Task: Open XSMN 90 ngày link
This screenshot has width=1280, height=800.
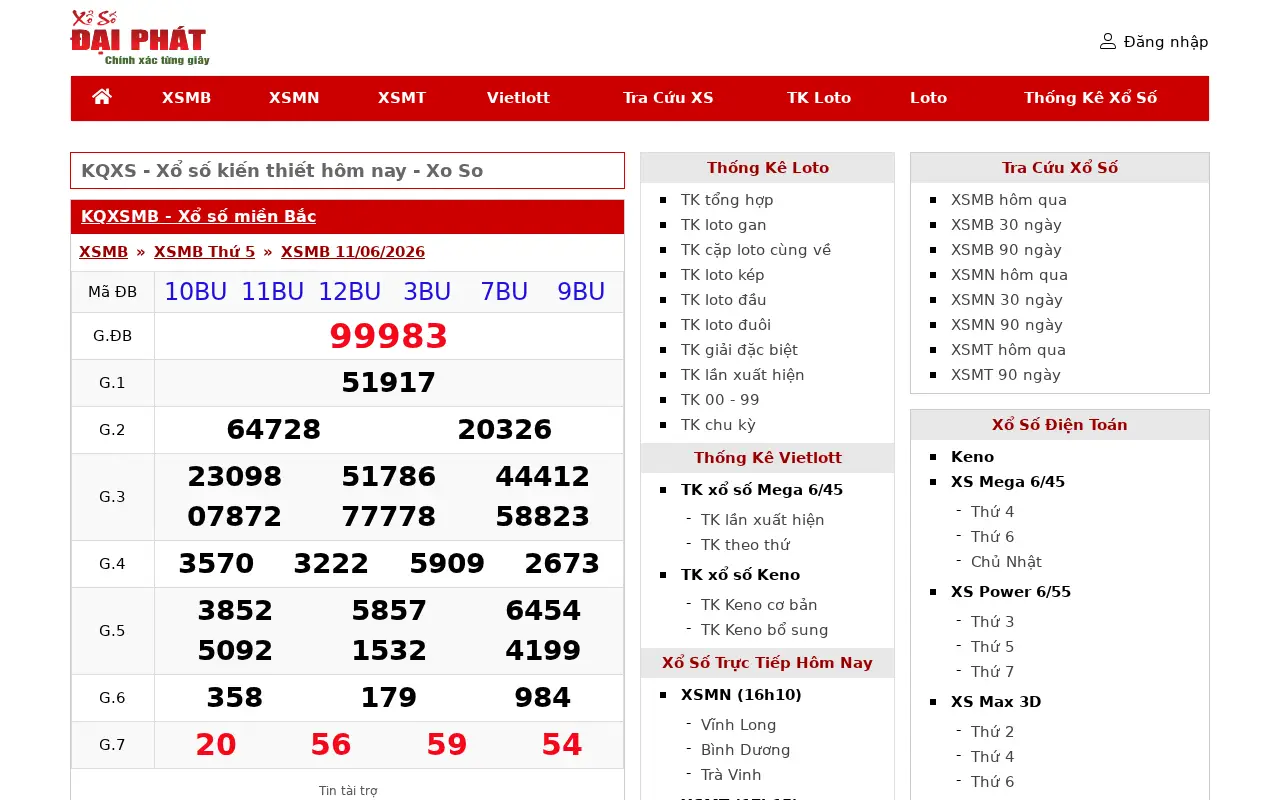Action: (1007, 325)
